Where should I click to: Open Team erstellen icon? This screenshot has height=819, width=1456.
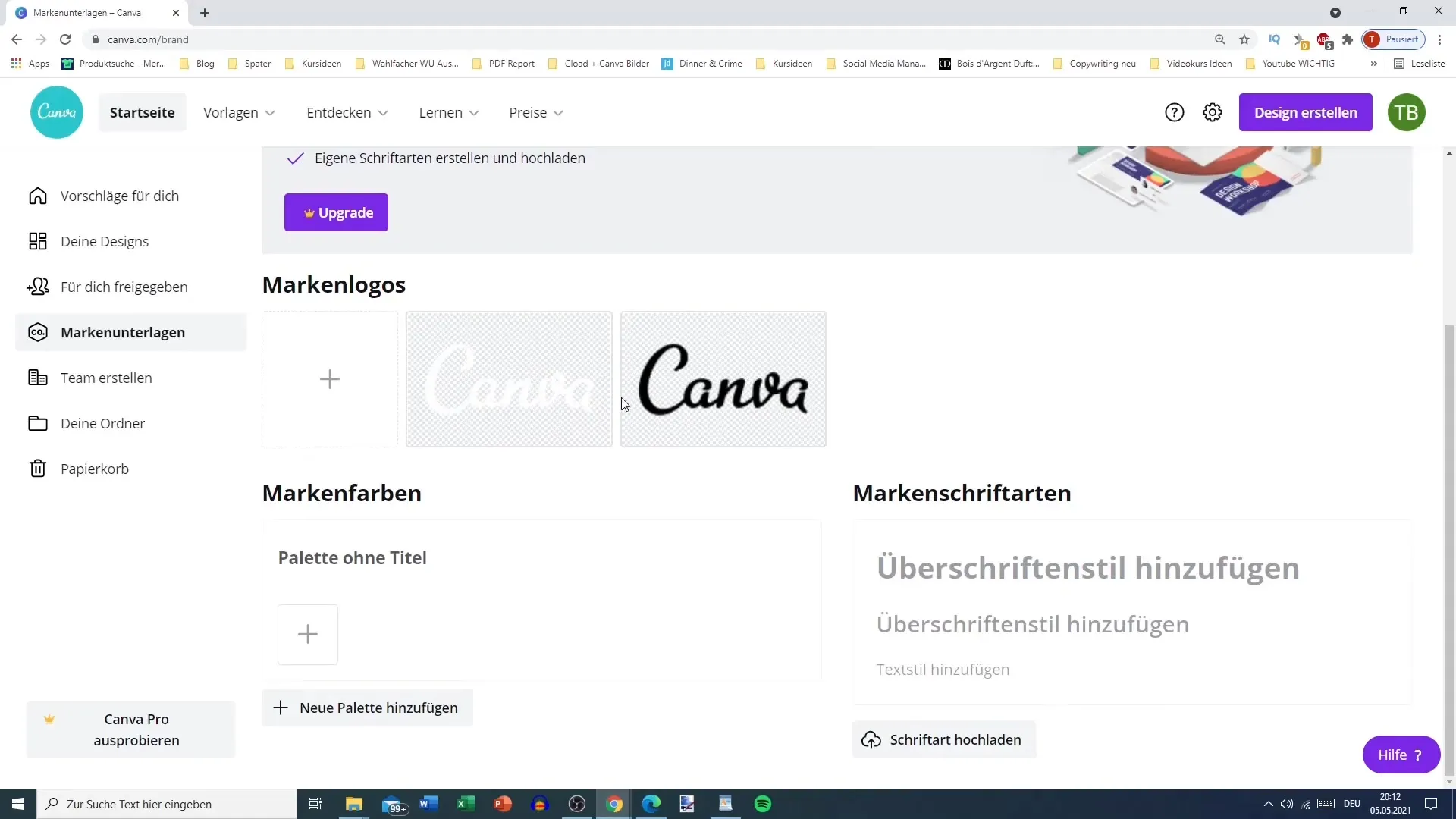click(x=38, y=378)
